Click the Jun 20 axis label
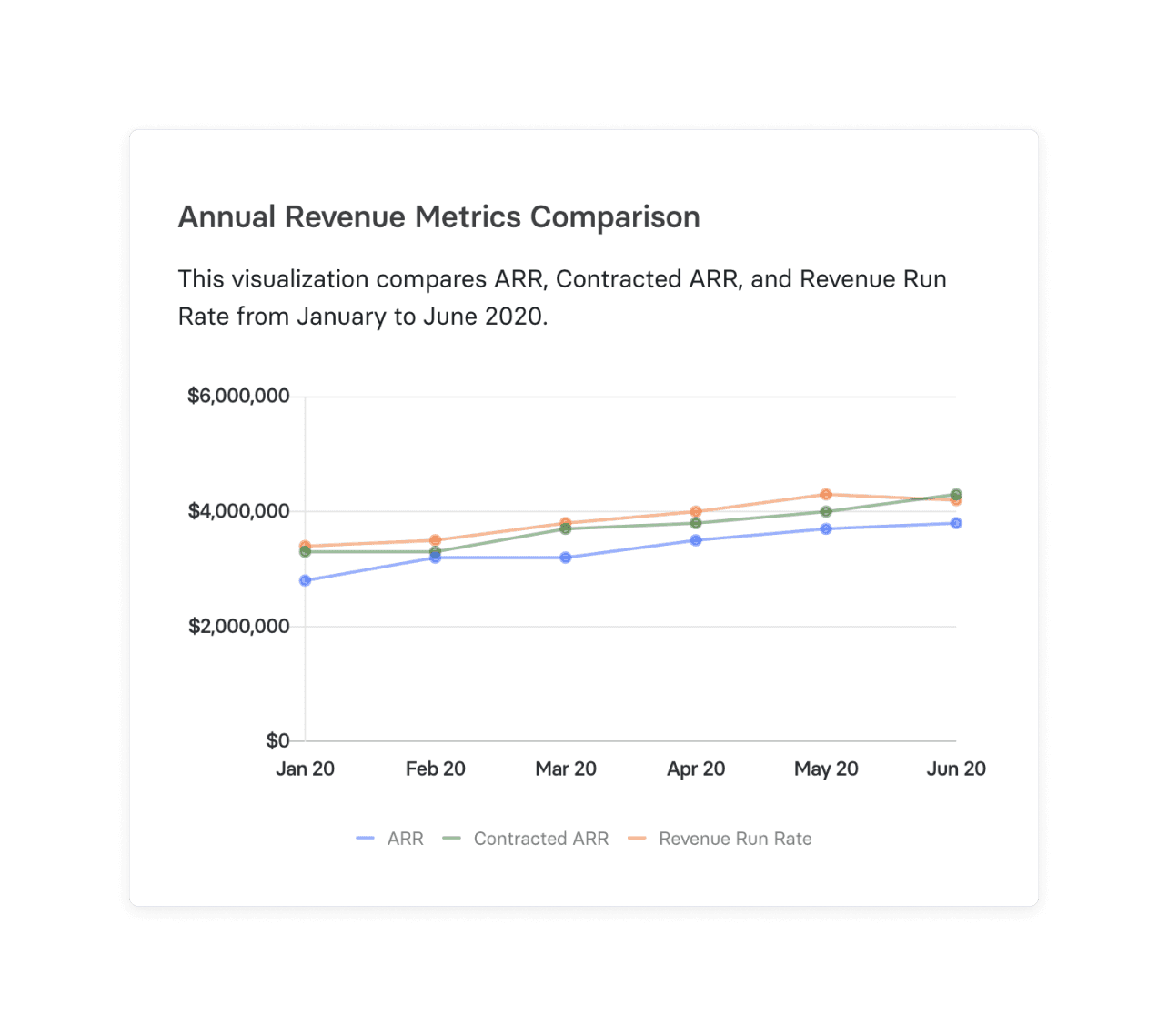This screenshot has height=1036, width=1168. pos(955,769)
